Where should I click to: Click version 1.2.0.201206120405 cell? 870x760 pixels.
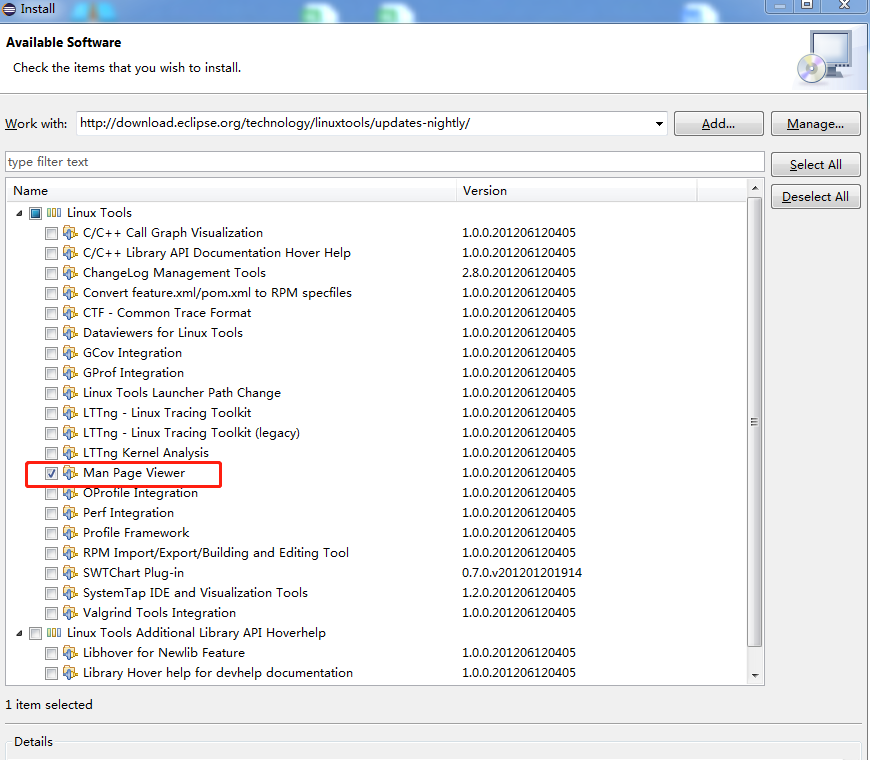click(x=519, y=592)
